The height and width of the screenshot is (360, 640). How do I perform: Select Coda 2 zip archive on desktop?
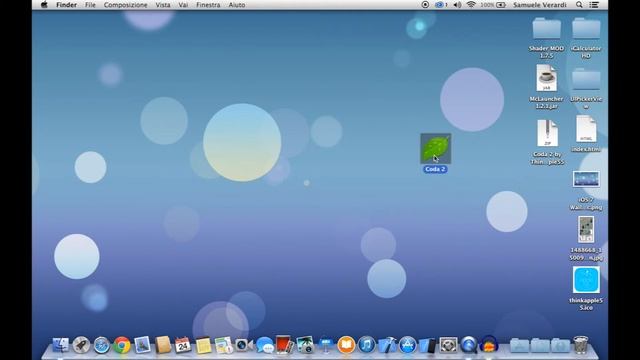point(547,133)
